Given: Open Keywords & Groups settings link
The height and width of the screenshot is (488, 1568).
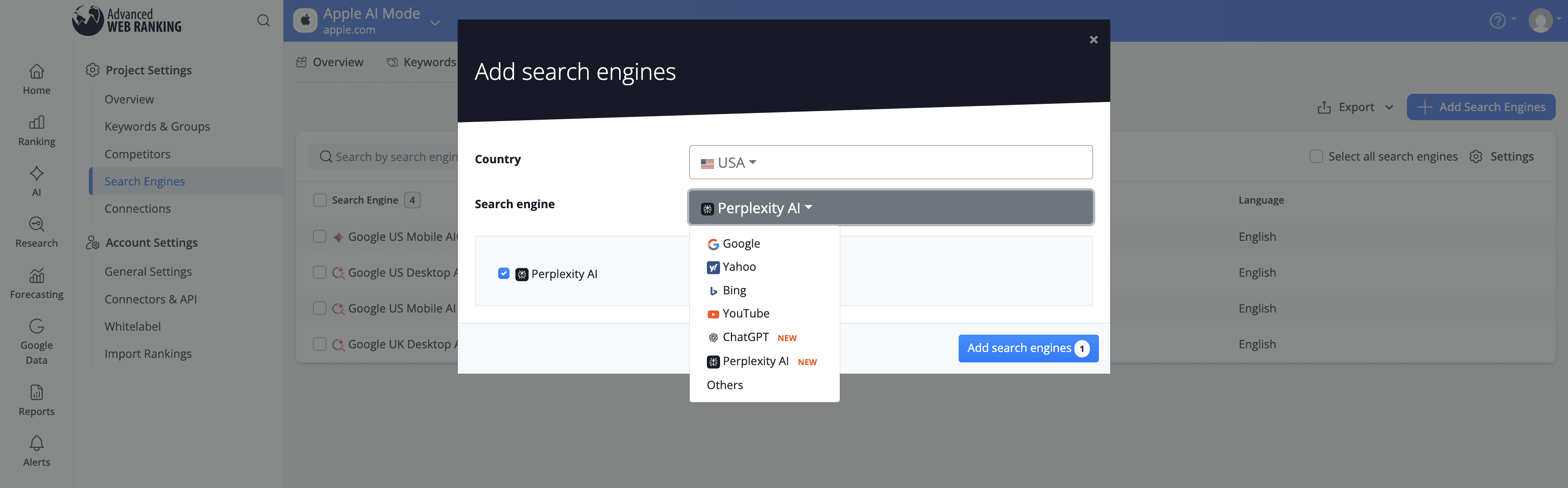Looking at the screenshot, I should pos(157,126).
